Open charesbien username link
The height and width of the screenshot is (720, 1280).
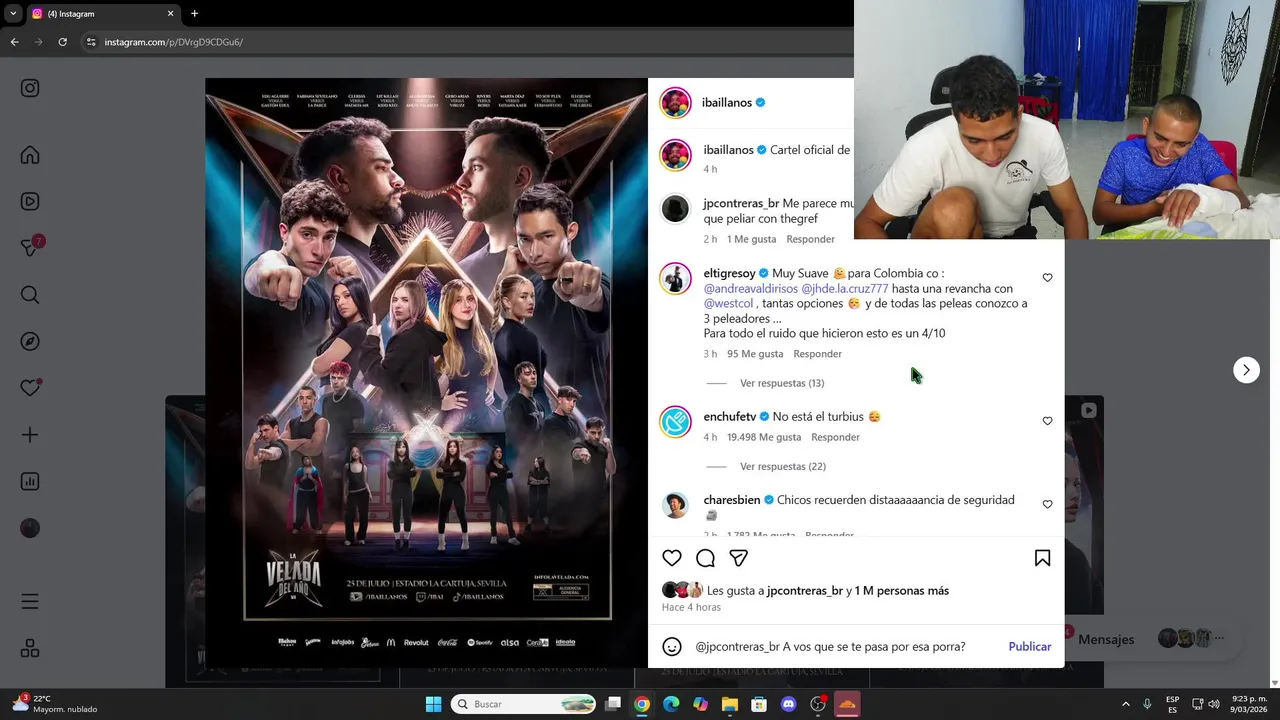point(732,500)
